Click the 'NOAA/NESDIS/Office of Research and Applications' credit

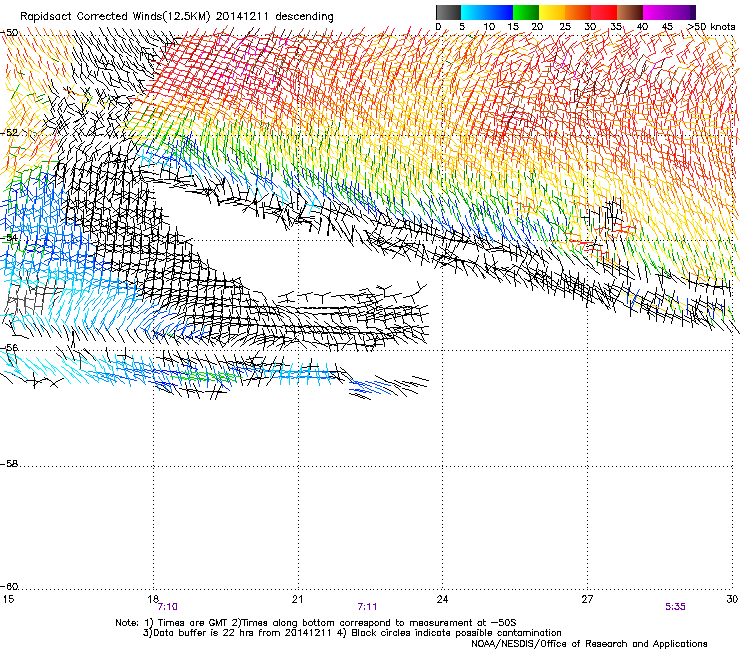[589, 644]
